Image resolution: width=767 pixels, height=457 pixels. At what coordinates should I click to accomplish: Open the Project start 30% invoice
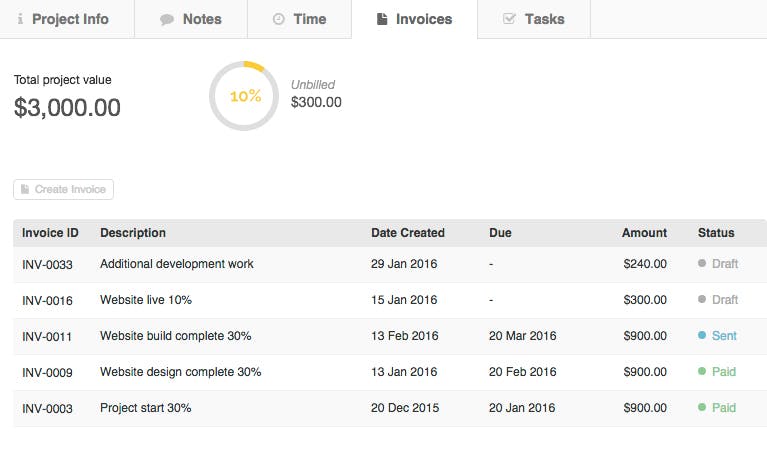click(145, 408)
